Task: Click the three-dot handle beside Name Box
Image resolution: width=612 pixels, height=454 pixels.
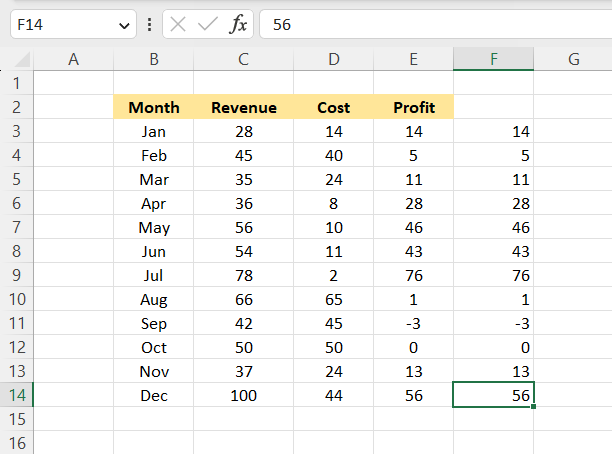Action: (149, 25)
